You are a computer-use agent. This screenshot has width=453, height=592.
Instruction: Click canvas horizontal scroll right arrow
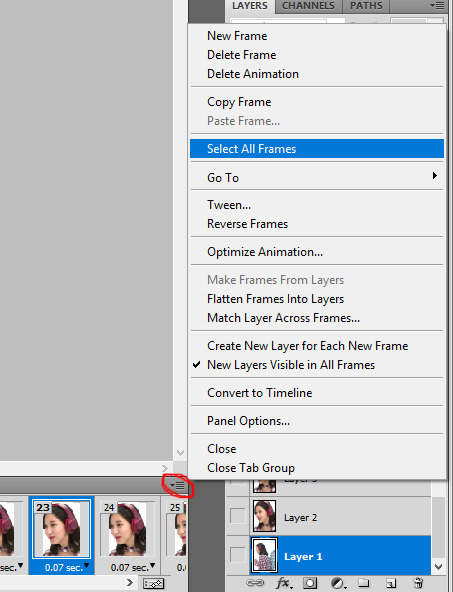pyautogui.click(x=165, y=469)
